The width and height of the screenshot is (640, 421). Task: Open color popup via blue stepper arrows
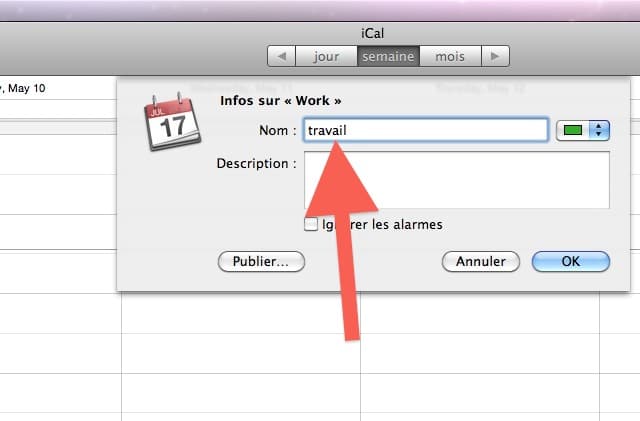click(599, 130)
